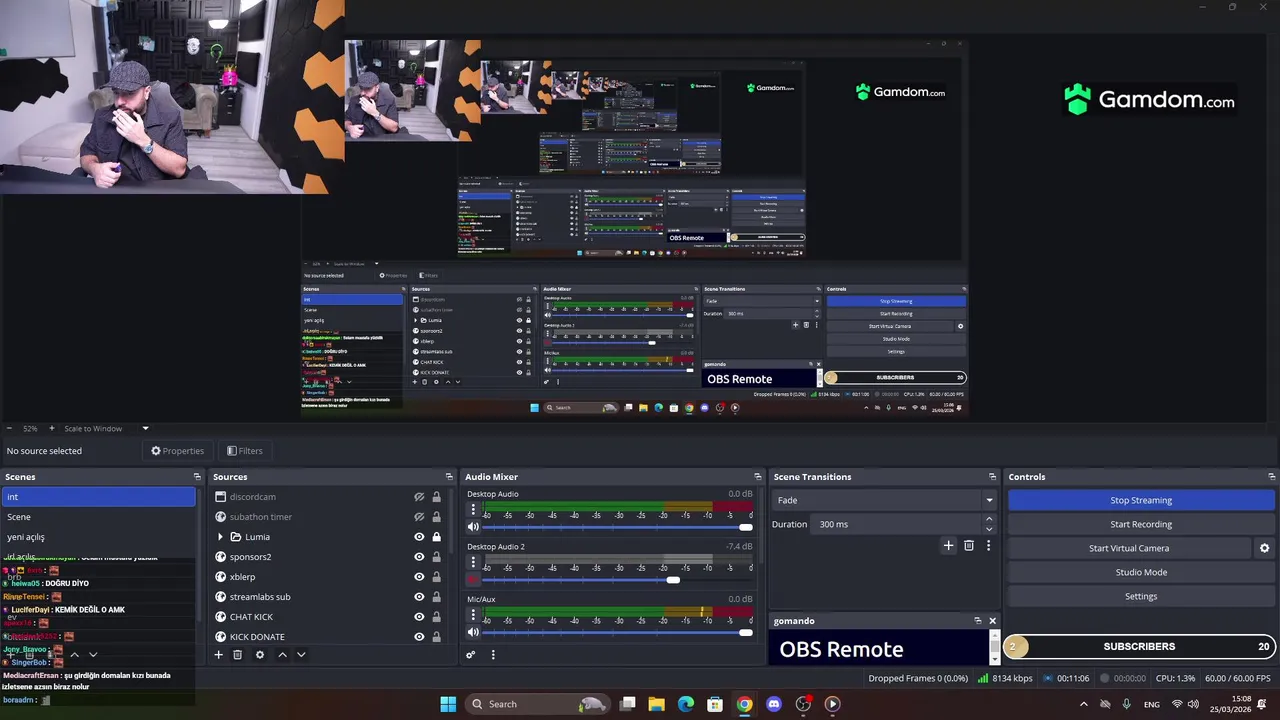Select the 'Scene' scene entry
The width and height of the screenshot is (1280, 720).
pos(99,517)
